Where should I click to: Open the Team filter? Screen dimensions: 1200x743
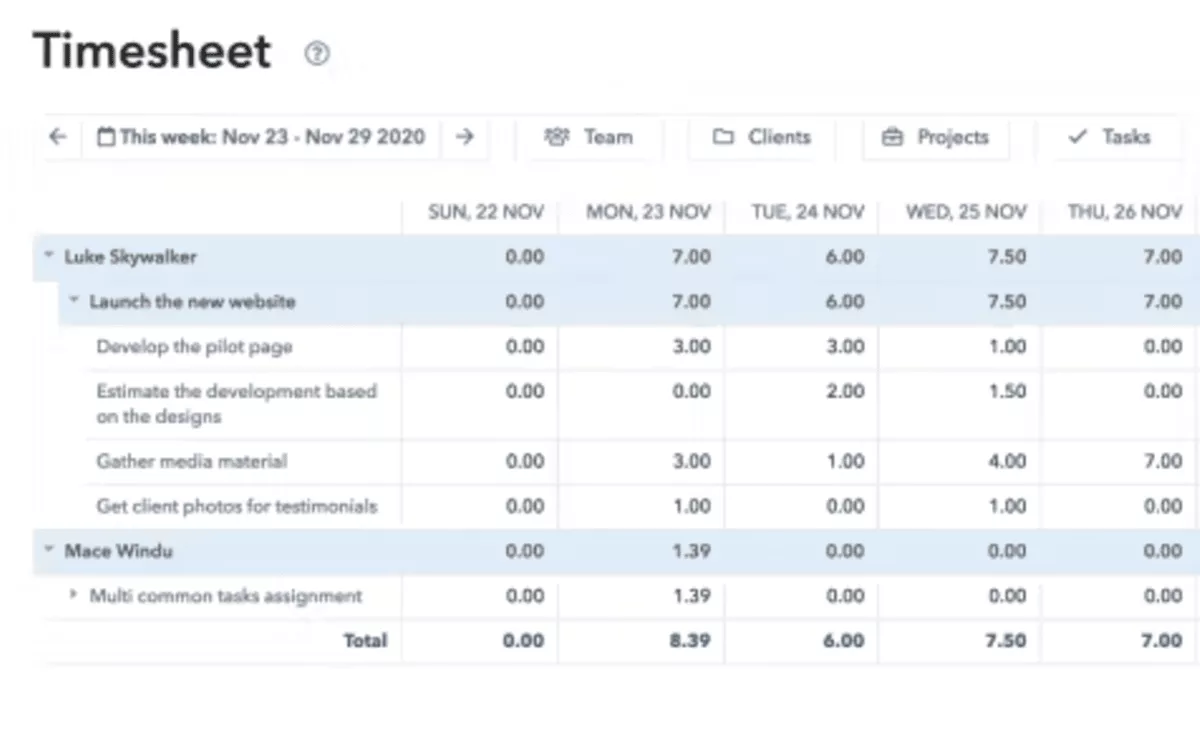(x=592, y=137)
